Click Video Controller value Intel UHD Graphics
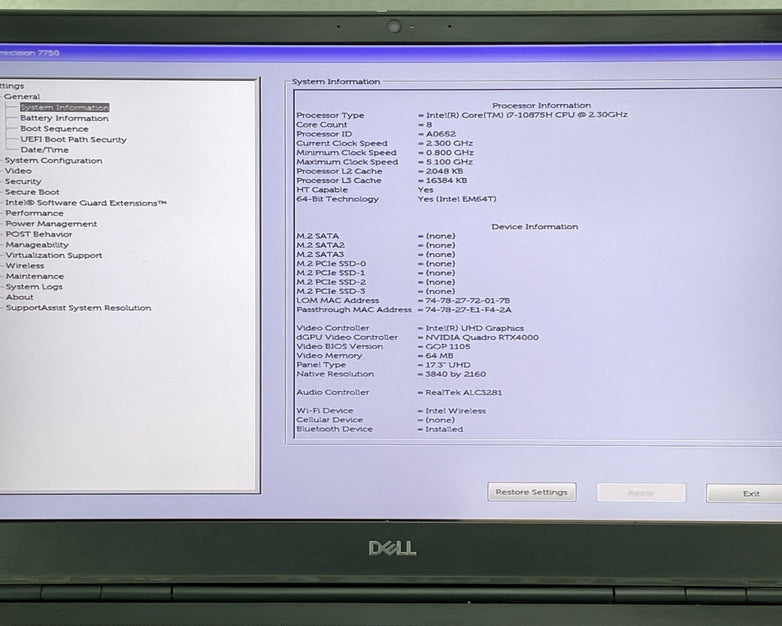782x626 pixels. 474,328
